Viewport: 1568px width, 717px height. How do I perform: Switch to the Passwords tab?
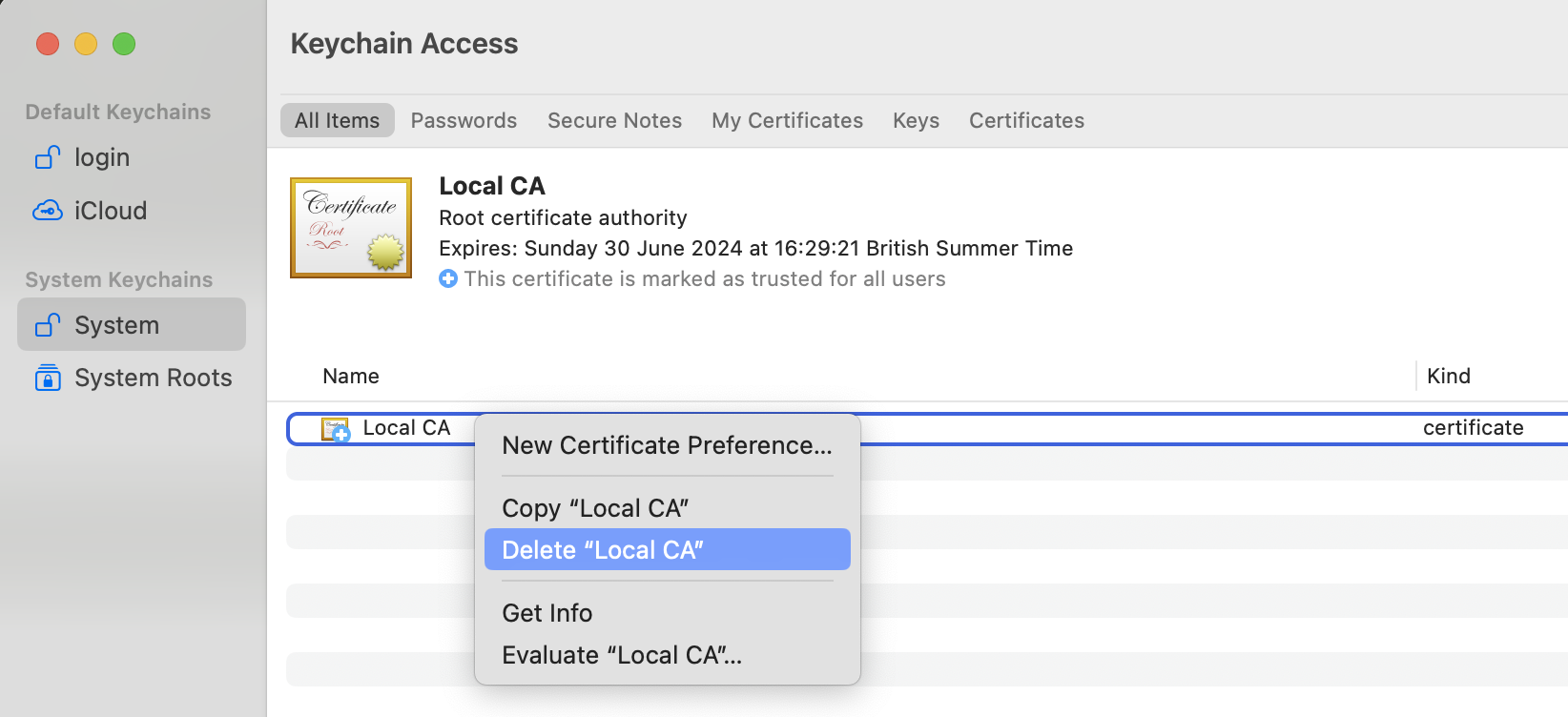[464, 120]
